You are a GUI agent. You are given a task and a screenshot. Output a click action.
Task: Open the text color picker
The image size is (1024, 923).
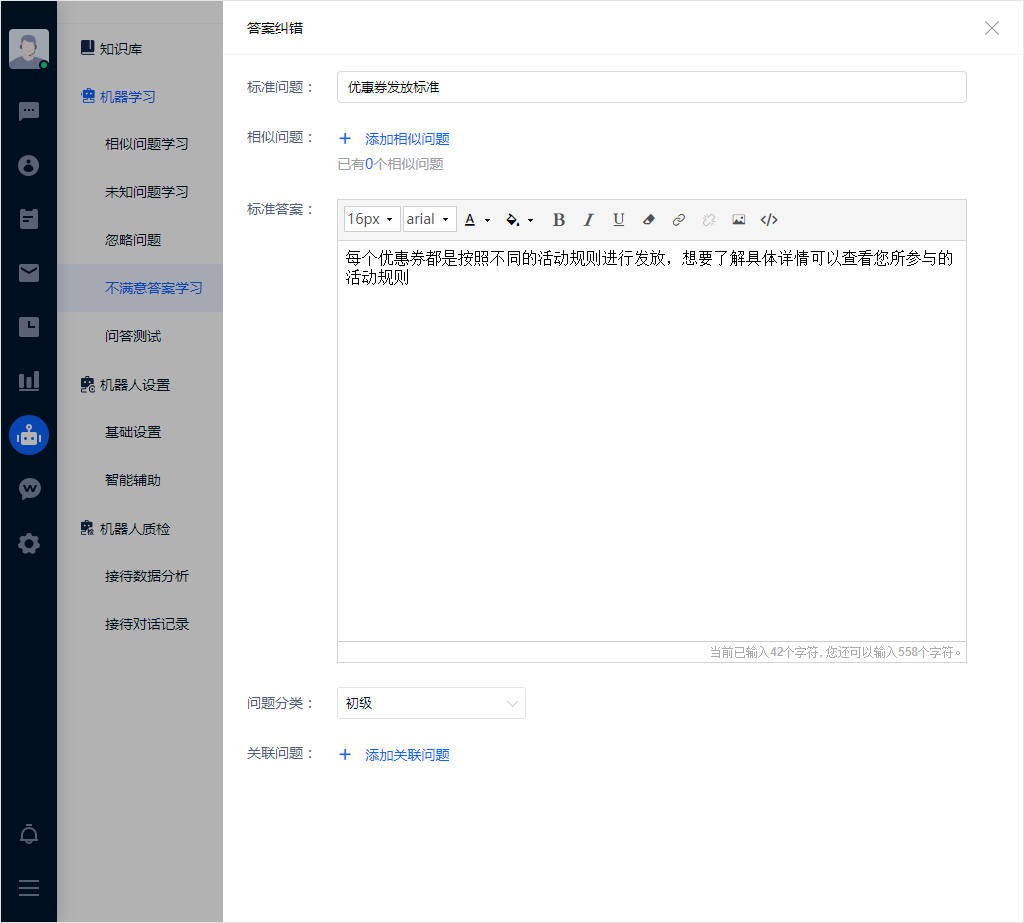[477, 220]
